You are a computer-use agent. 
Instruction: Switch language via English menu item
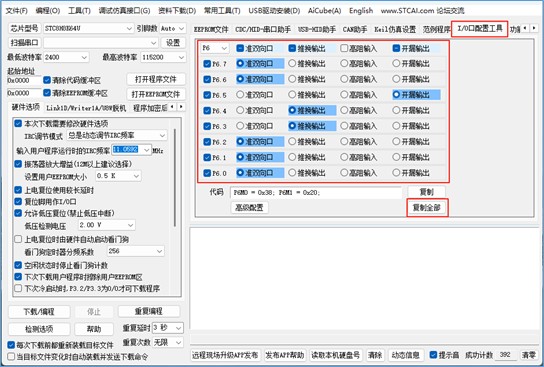(x=361, y=11)
